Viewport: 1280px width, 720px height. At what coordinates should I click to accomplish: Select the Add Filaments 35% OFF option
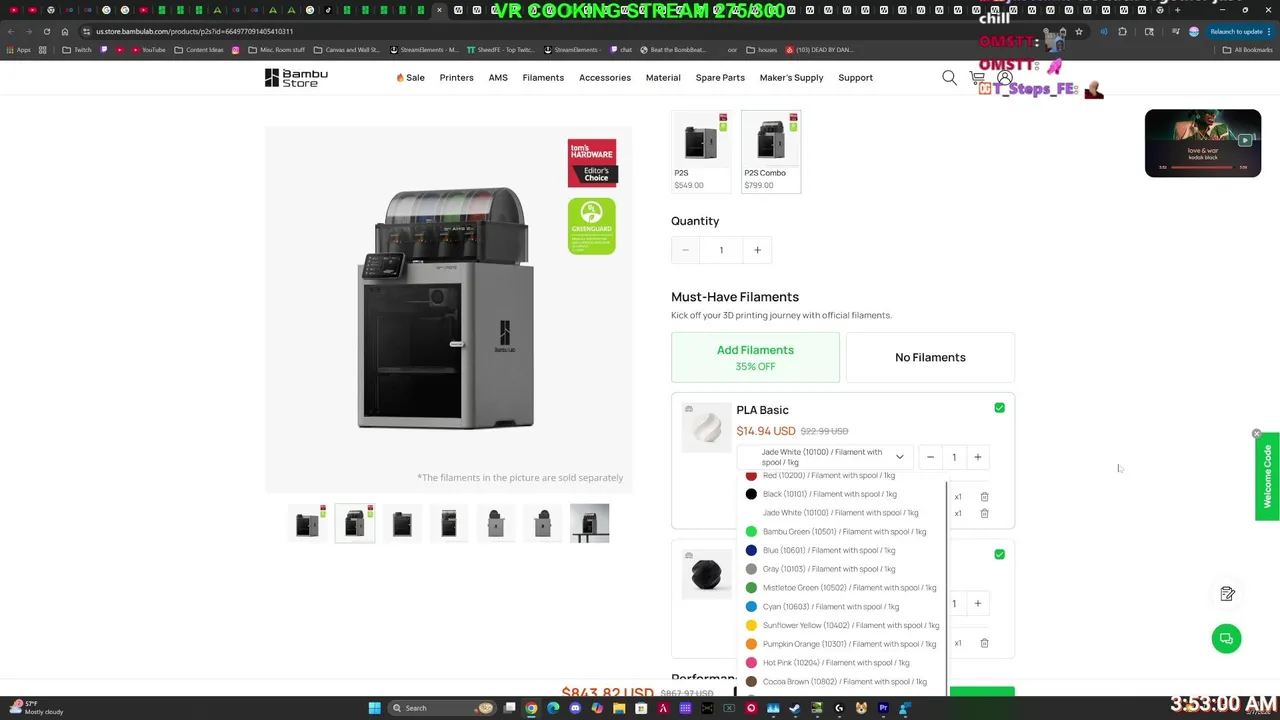[755, 358]
